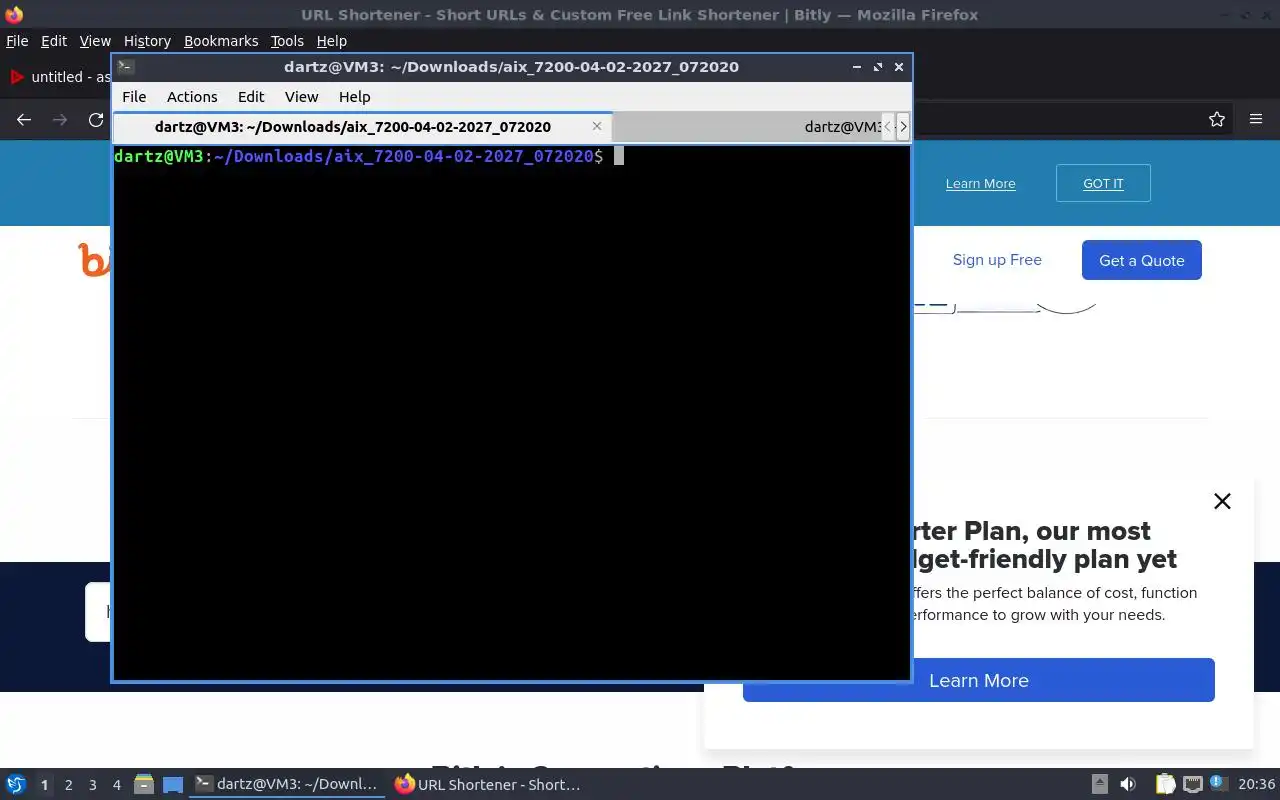This screenshot has height=800, width=1280.
Task: Switch to workspace 1
Action: tap(44, 785)
